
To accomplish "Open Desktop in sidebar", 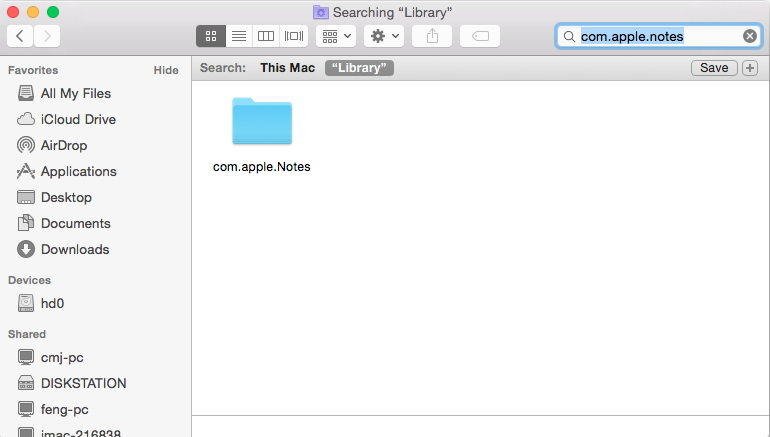I will click(x=66, y=197).
